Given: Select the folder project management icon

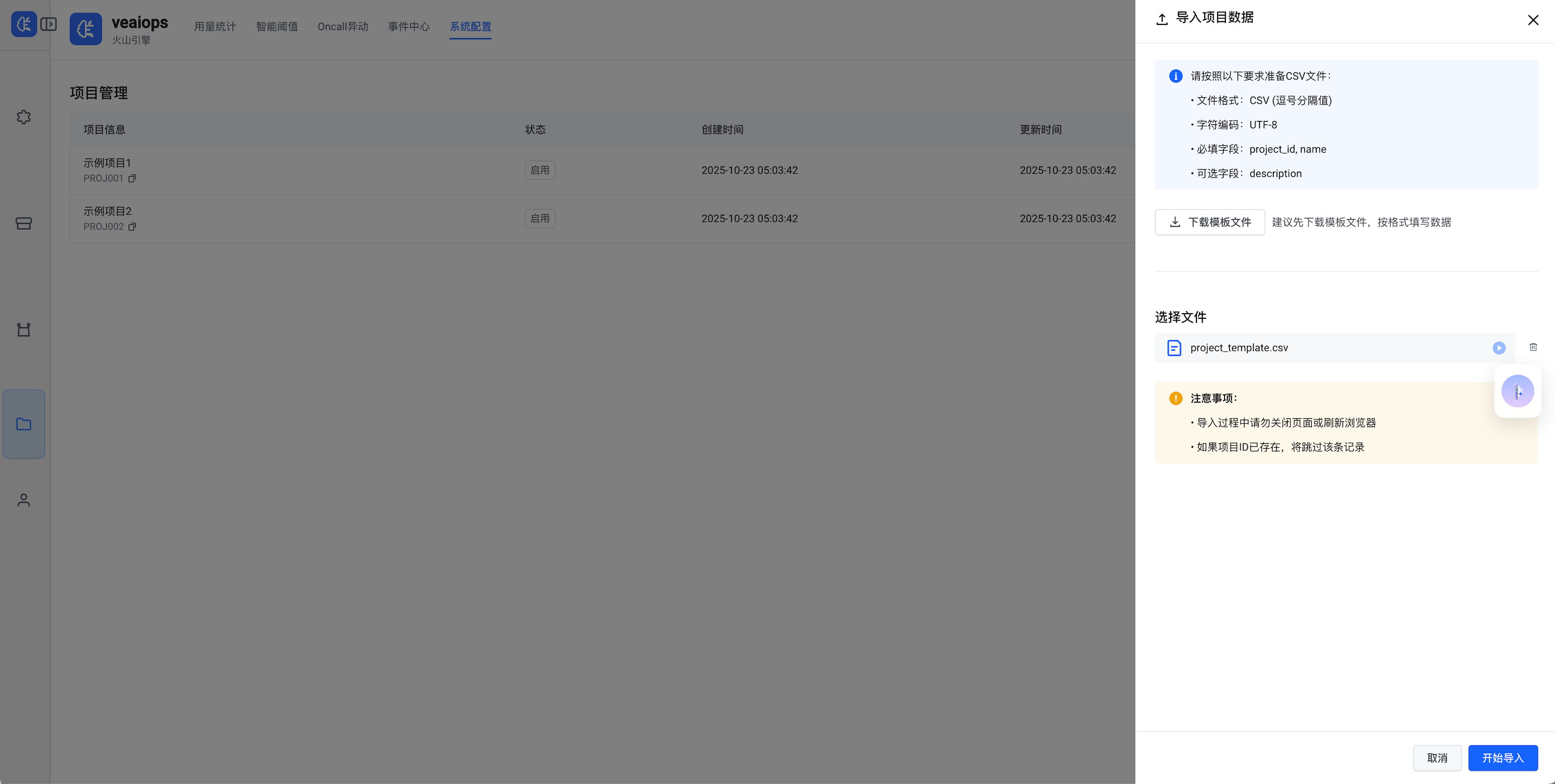Looking at the screenshot, I should (x=24, y=424).
